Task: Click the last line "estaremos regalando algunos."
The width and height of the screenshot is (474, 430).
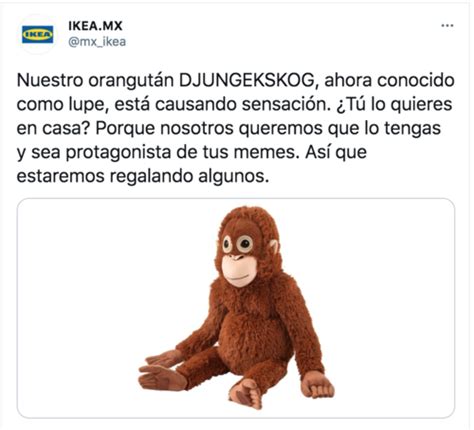Action: tap(143, 177)
